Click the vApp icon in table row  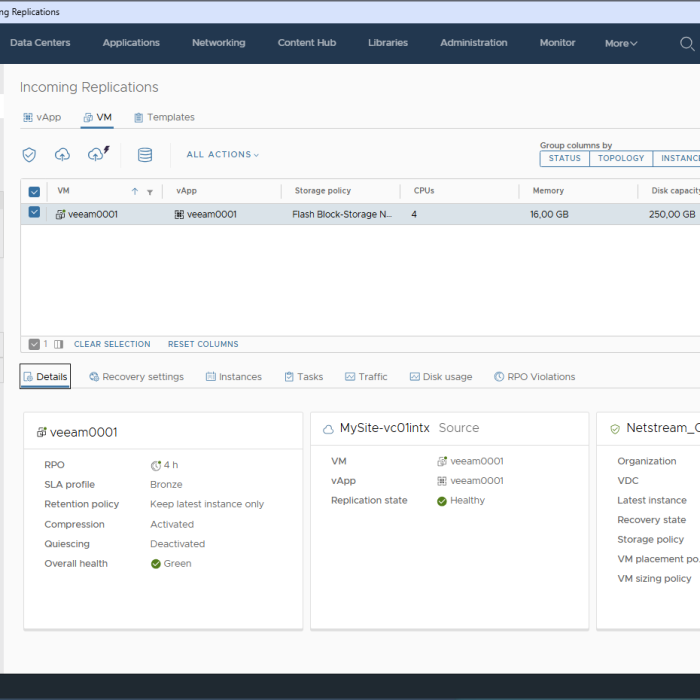click(x=179, y=215)
